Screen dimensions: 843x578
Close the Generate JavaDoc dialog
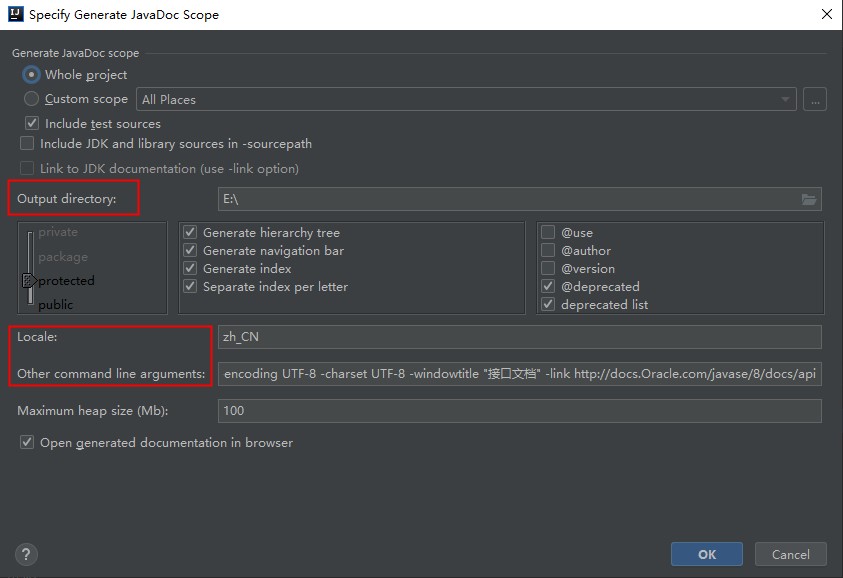826,15
